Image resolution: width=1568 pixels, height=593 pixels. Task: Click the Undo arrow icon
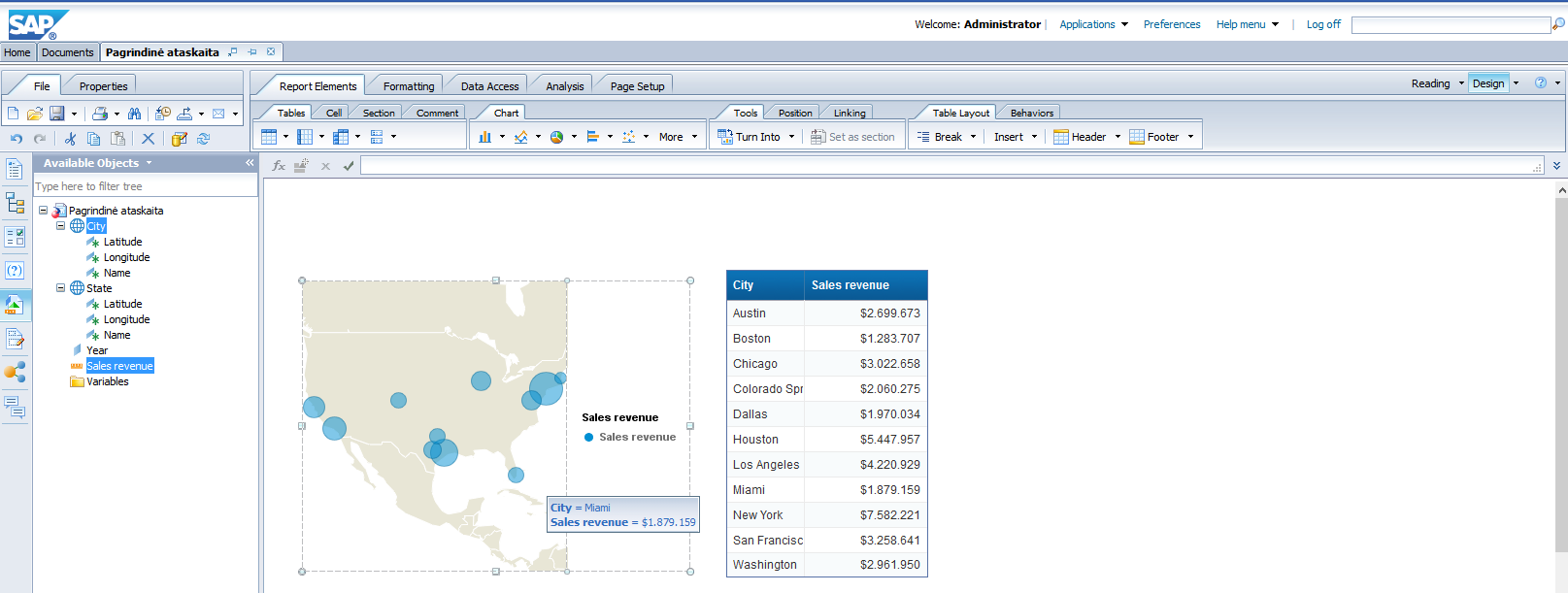click(x=17, y=139)
